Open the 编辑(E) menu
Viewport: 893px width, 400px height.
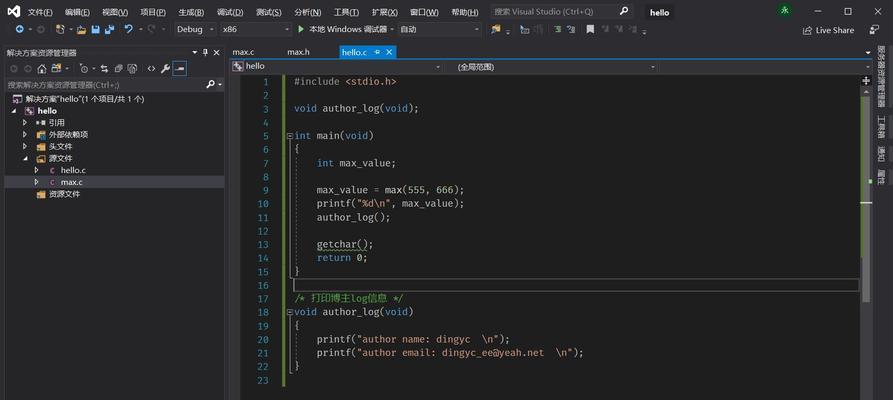pyautogui.click(x=77, y=12)
